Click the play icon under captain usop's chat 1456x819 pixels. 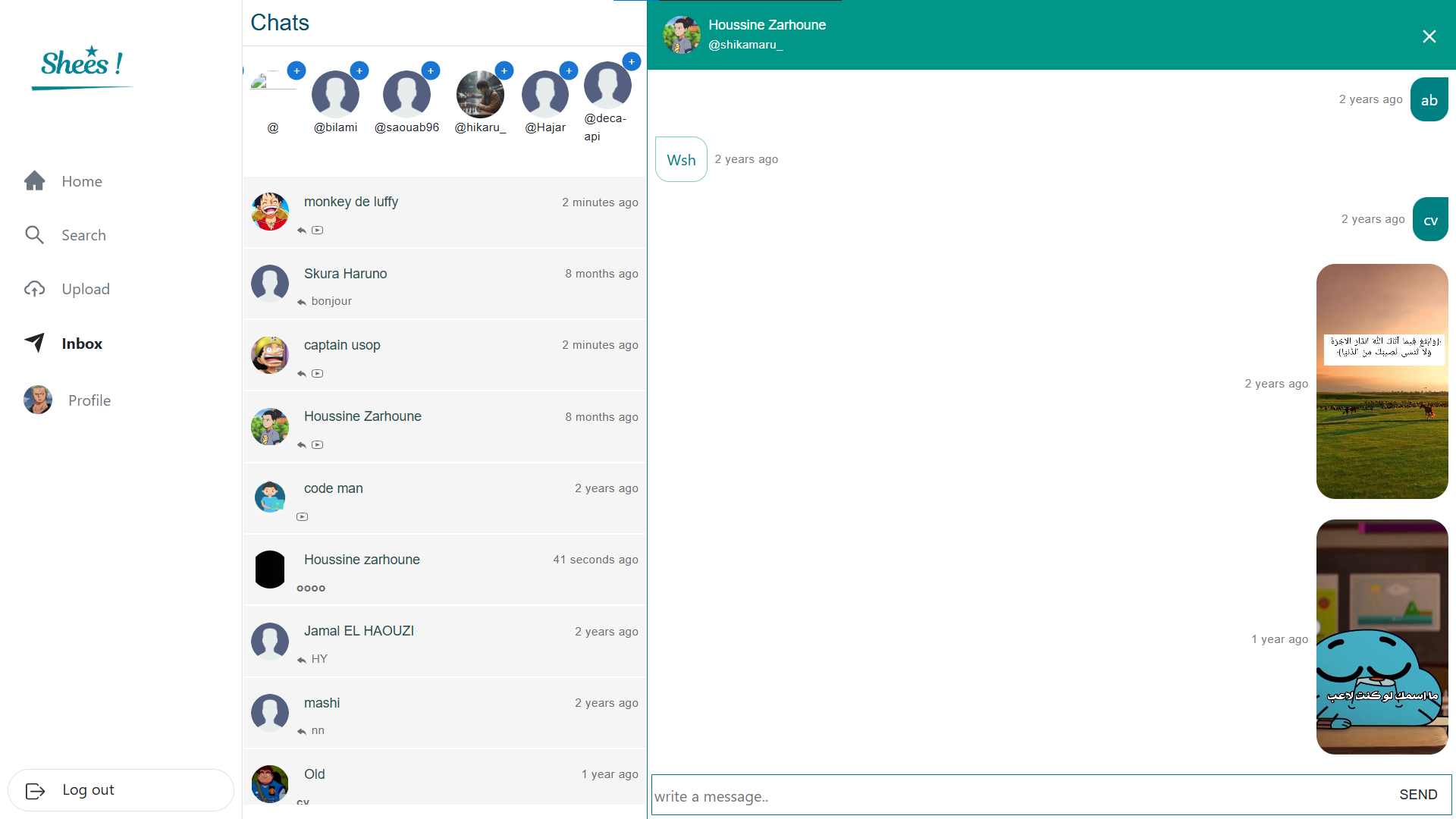point(318,373)
